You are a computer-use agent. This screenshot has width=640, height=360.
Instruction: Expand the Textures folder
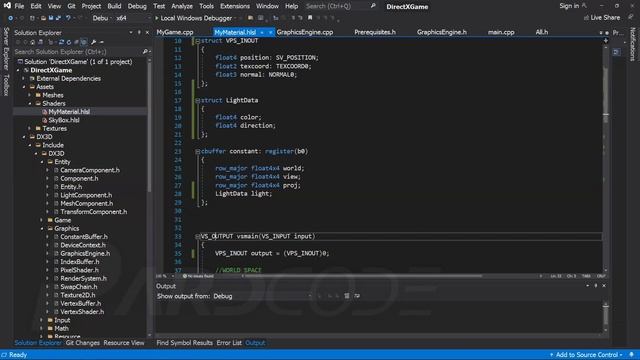tap(30, 129)
